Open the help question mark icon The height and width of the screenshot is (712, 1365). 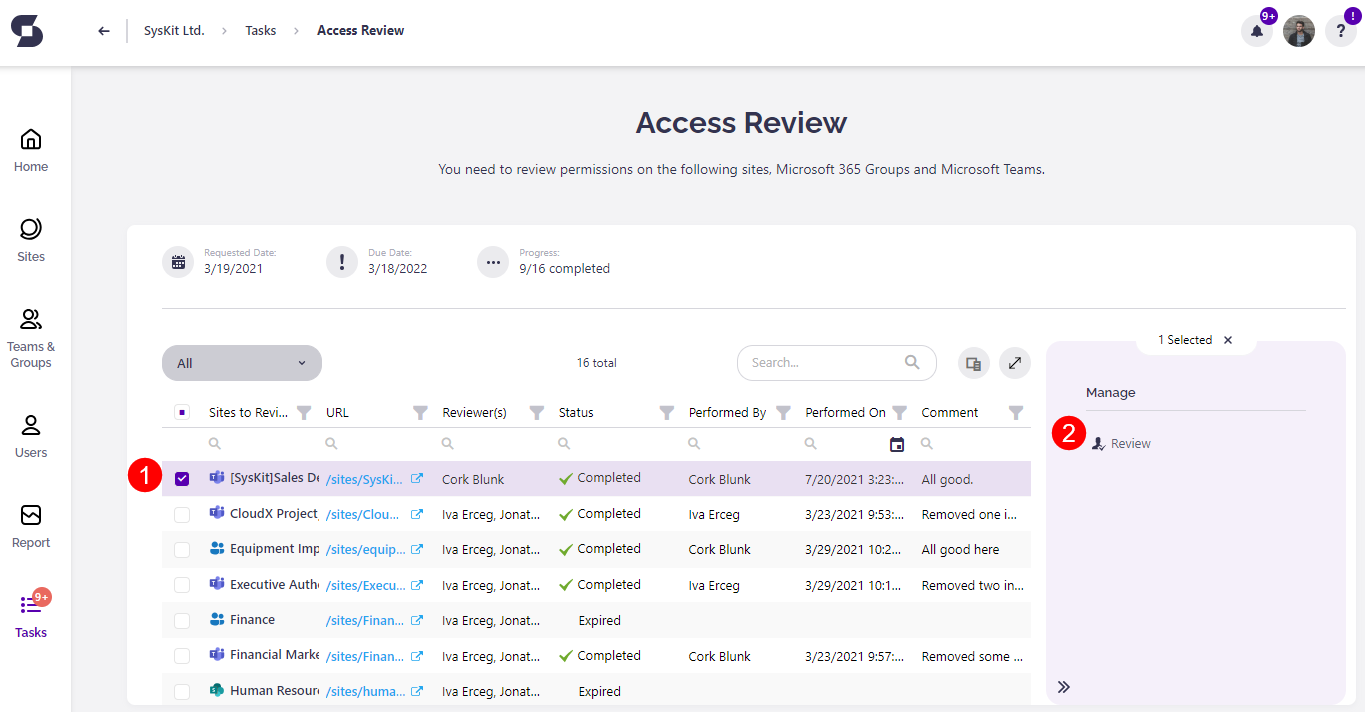[1340, 31]
